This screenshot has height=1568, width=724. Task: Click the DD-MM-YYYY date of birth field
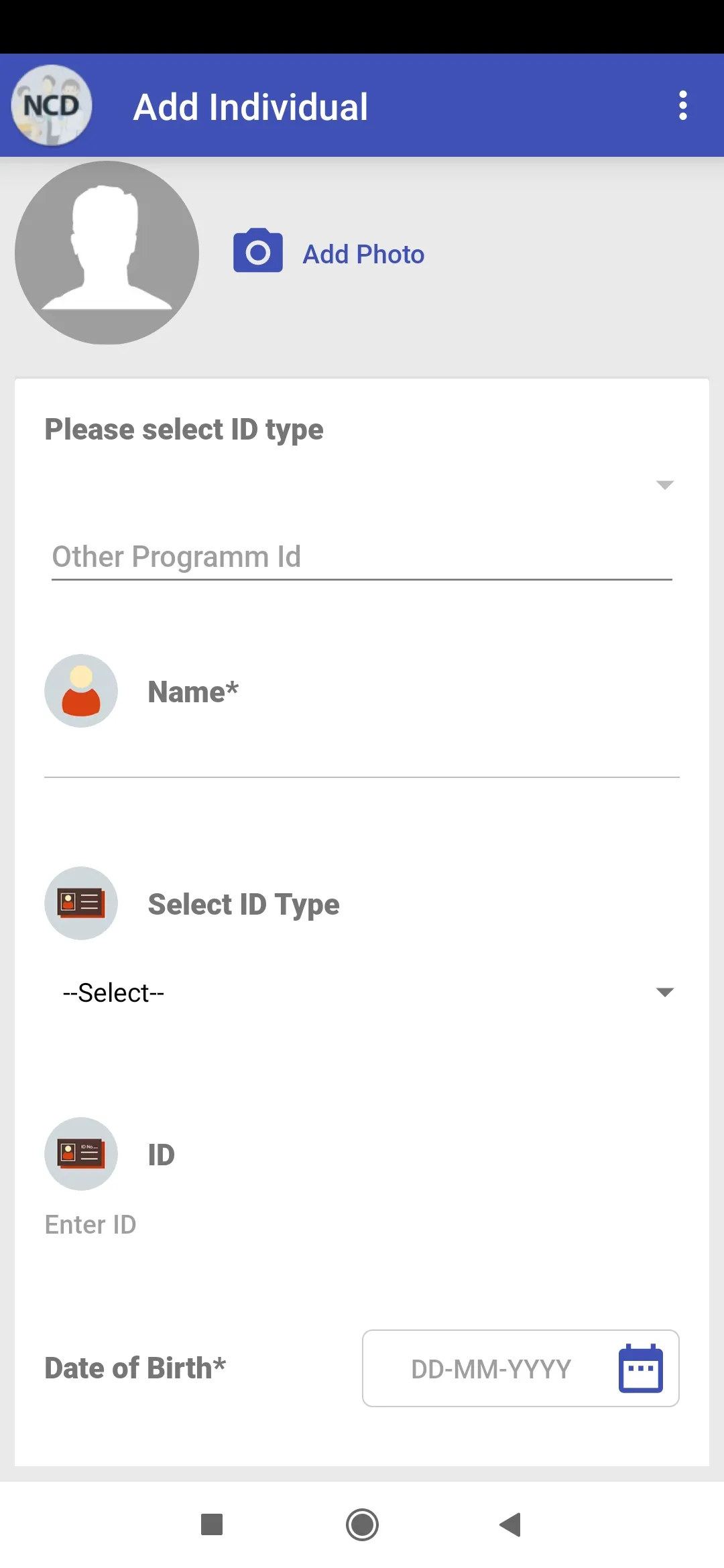[x=520, y=1368]
